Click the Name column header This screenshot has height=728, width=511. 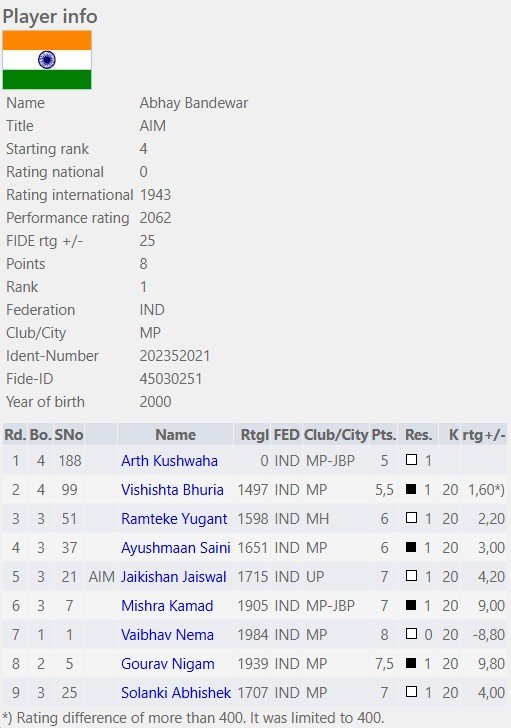[x=175, y=435]
